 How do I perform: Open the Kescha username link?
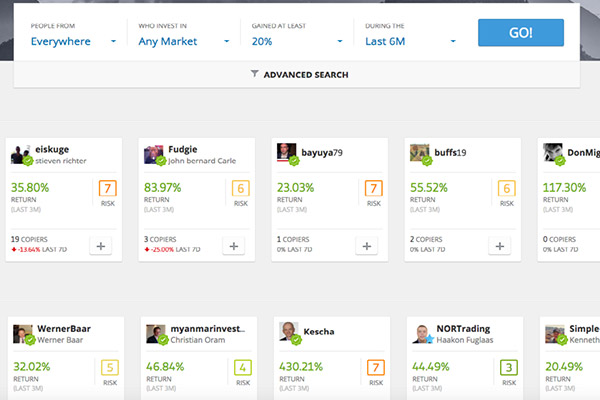[x=319, y=331]
